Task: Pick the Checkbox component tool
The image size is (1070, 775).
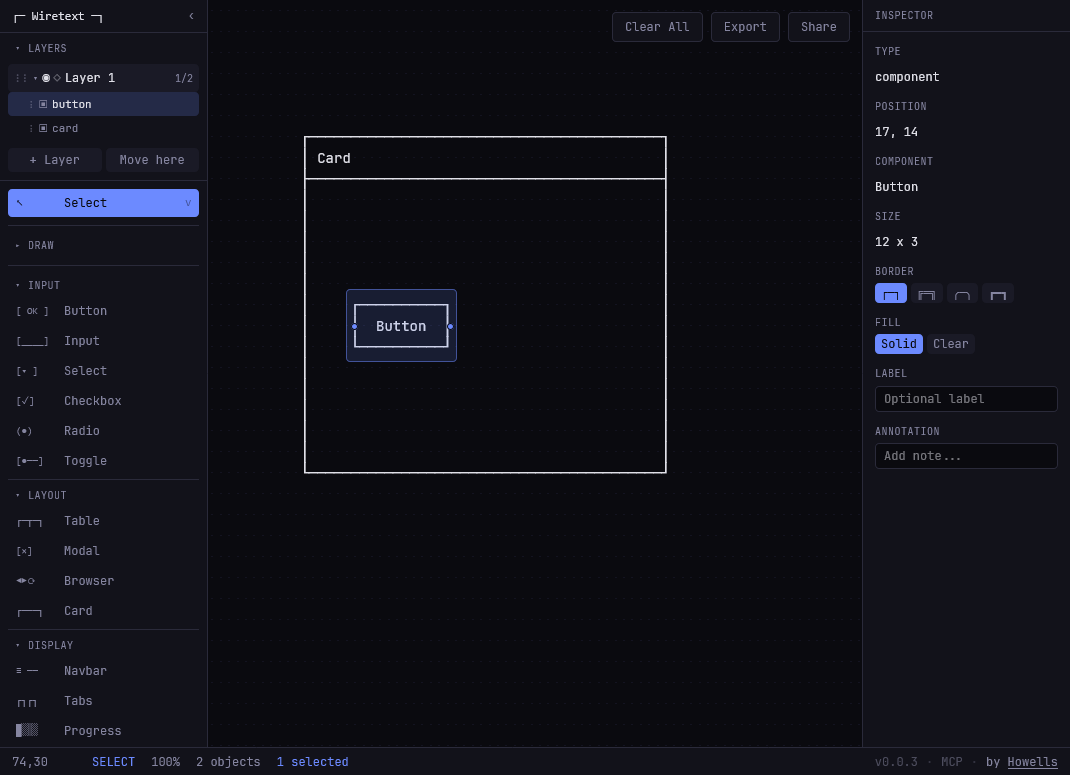Action: pyautogui.click(x=92, y=401)
